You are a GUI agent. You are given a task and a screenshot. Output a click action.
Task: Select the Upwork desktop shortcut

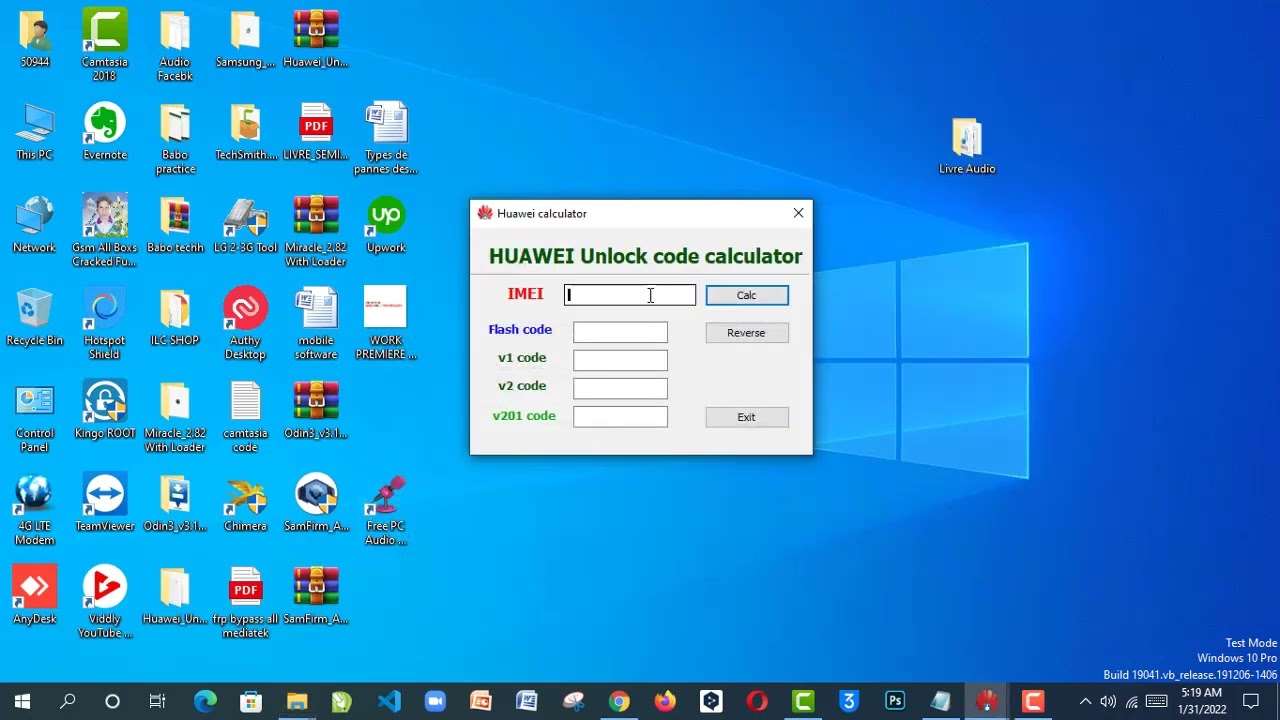pos(386,225)
